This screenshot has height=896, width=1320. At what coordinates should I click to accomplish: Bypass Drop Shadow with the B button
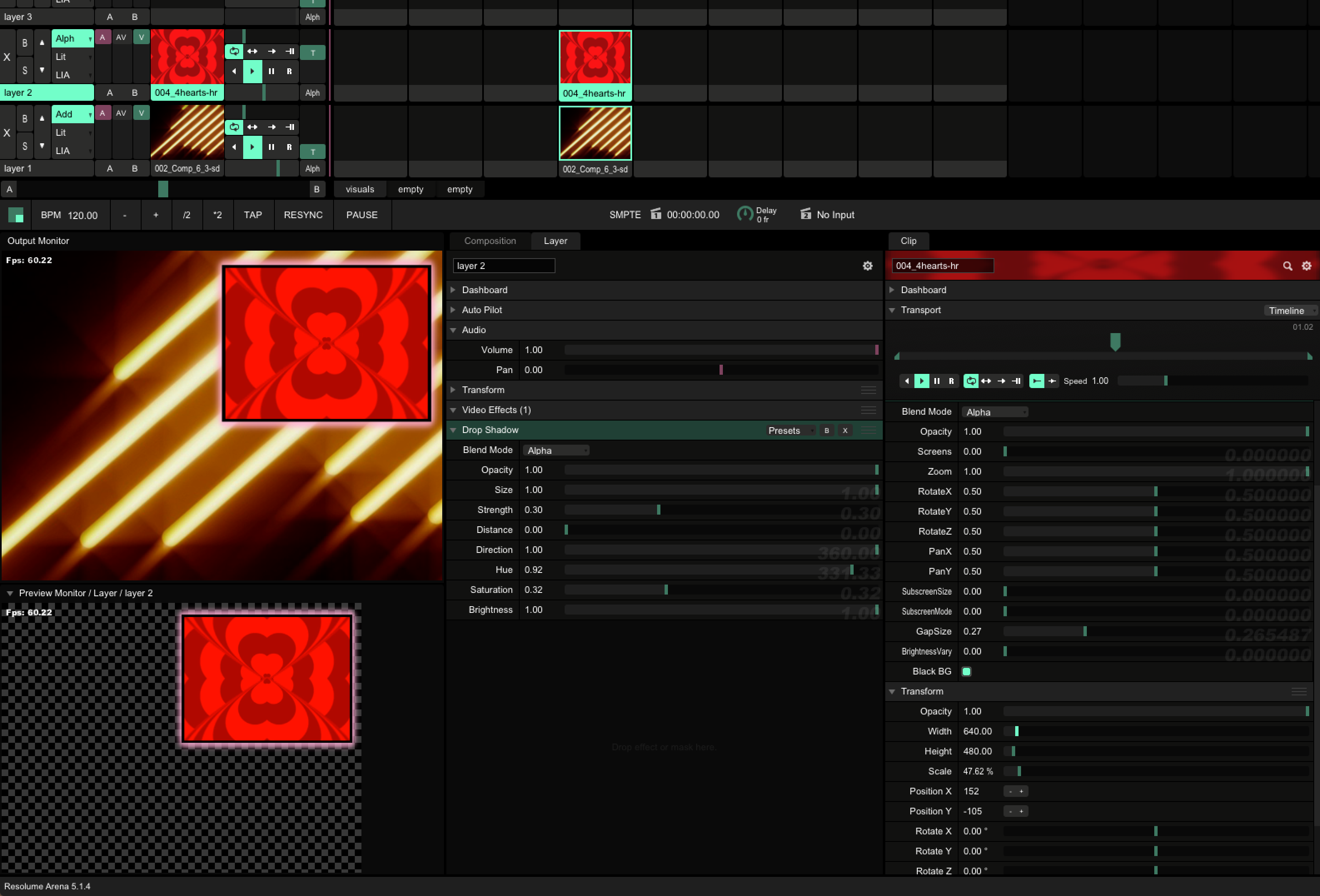tap(827, 431)
